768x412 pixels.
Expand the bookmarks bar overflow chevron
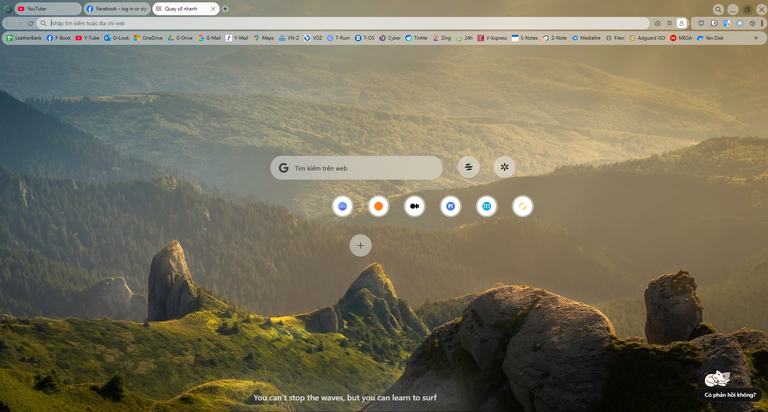pyautogui.click(x=756, y=38)
